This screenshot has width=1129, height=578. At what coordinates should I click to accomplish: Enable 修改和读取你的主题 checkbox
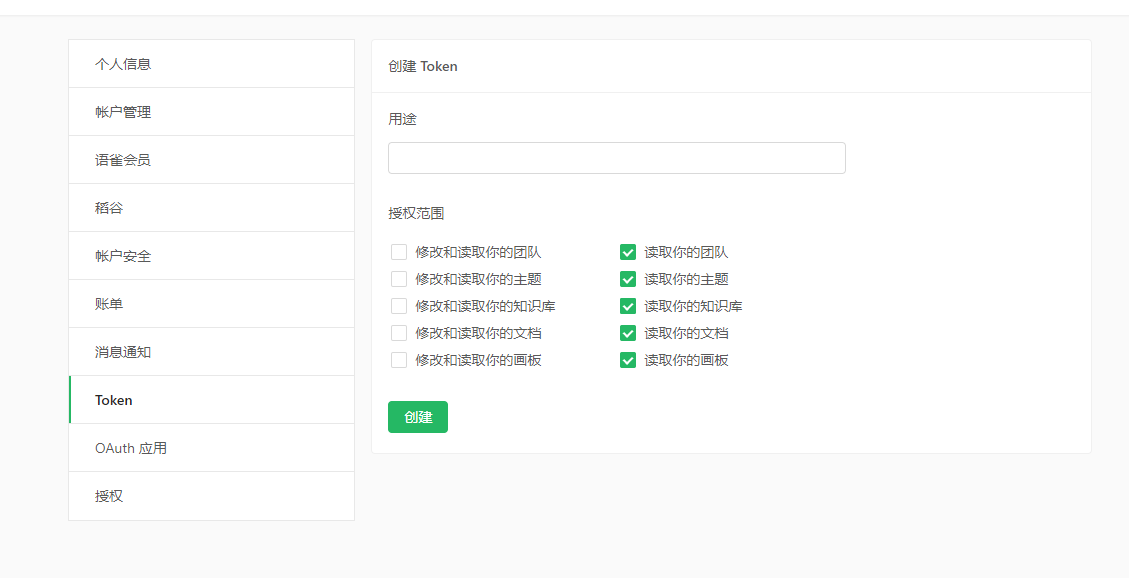[399, 279]
